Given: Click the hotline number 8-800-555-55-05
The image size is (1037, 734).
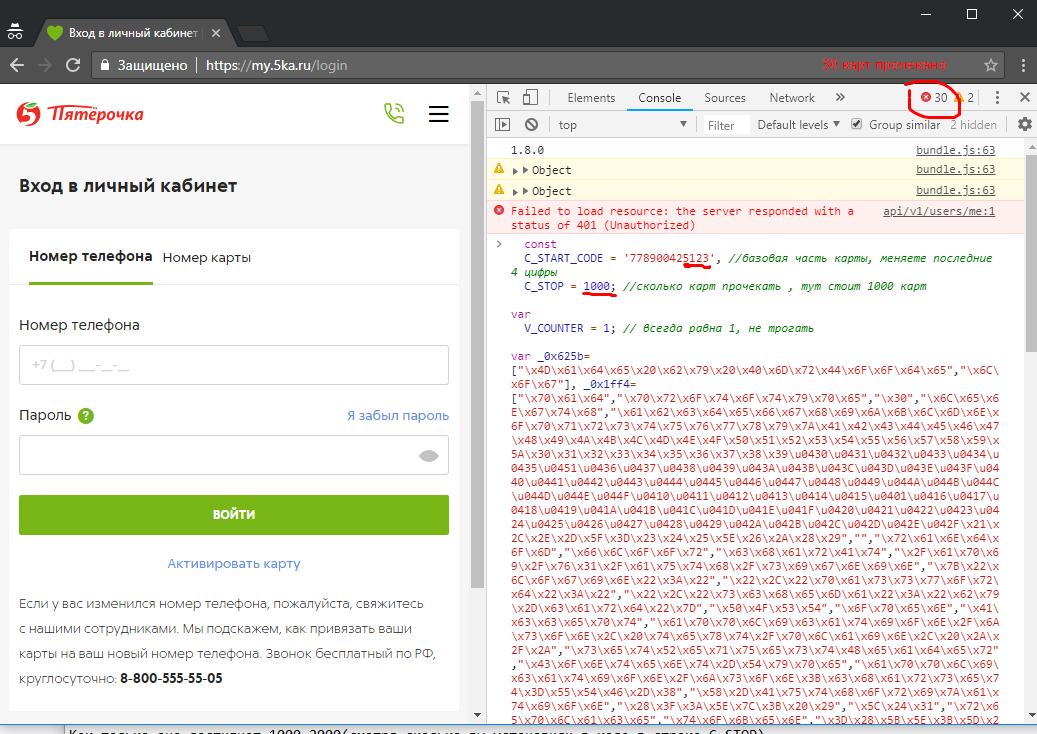Looking at the screenshot, I should tap(171, 678).
